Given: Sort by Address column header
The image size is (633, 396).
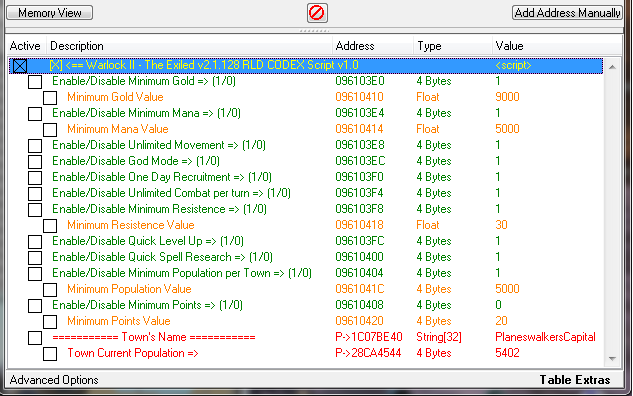Looking at the screenshot, I should click(373, 46).
